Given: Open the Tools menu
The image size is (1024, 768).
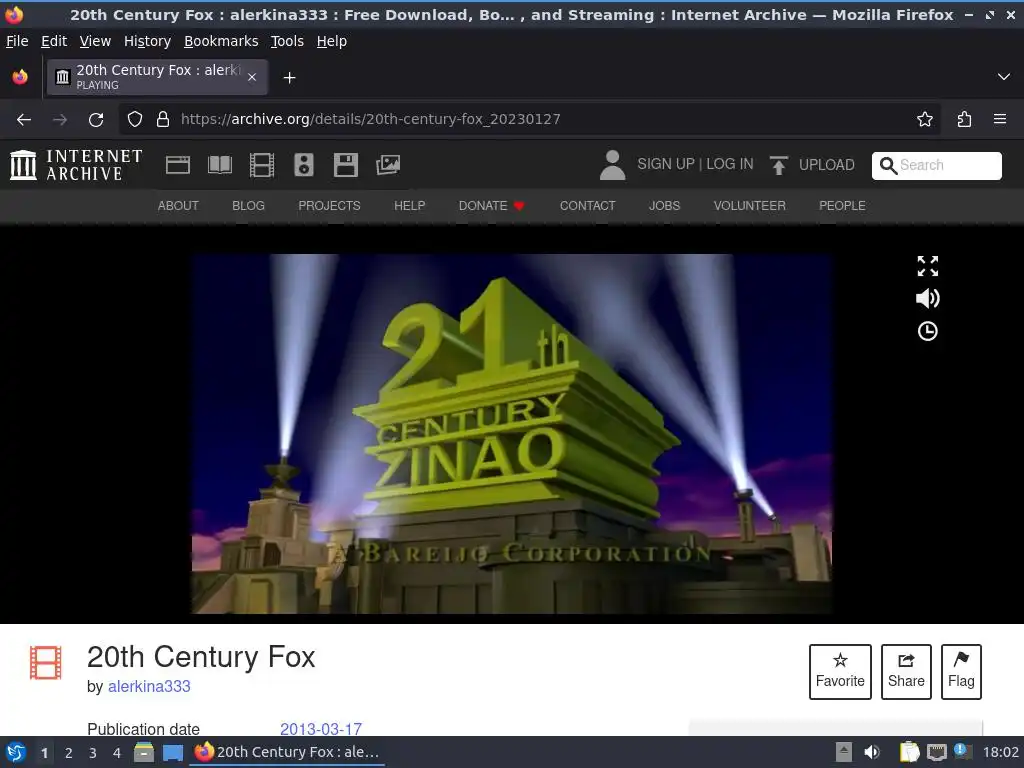Looking at the screenshot, I should point(287,41).
